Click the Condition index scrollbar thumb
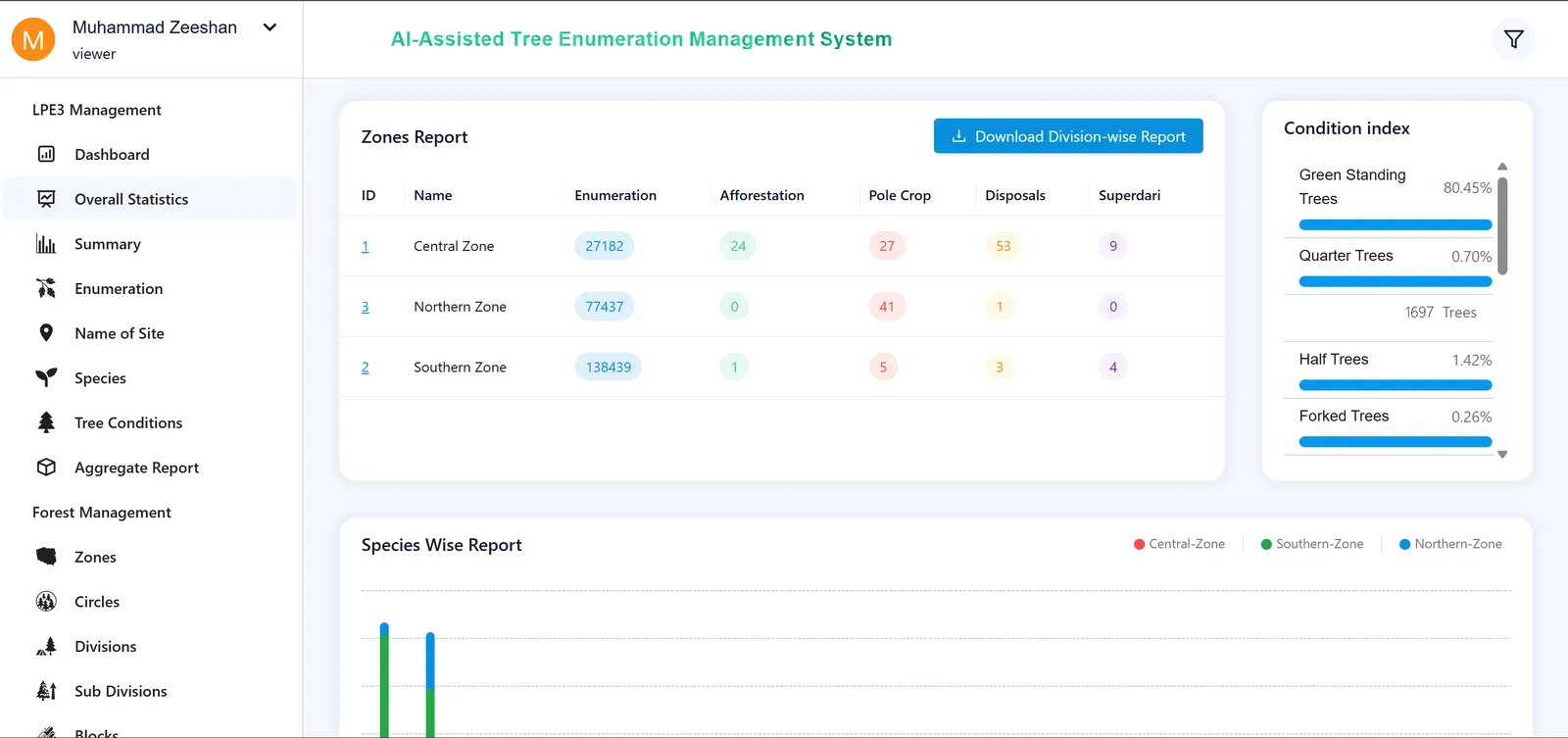This screenshot has width=1568, height=738. (1502, 225)
